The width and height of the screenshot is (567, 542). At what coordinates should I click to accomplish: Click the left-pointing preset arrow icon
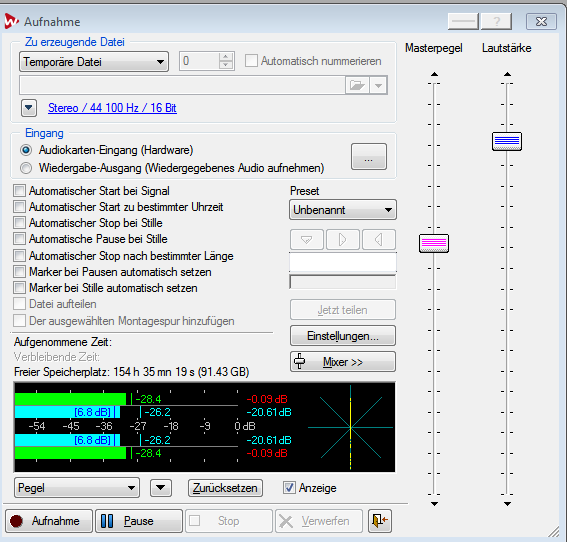(x=379, y=239)
